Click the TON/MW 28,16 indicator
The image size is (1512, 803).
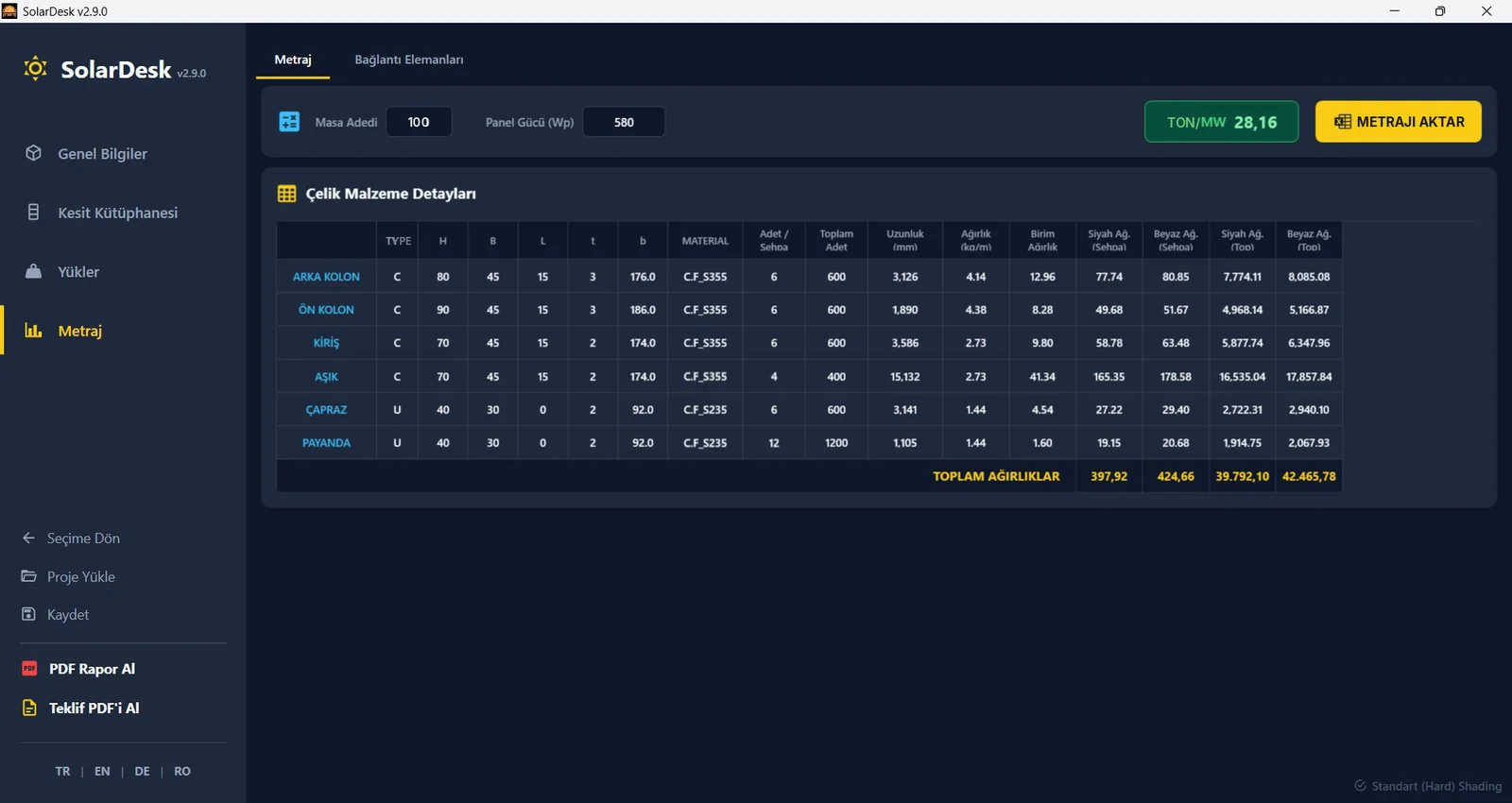coord(1221,122)
